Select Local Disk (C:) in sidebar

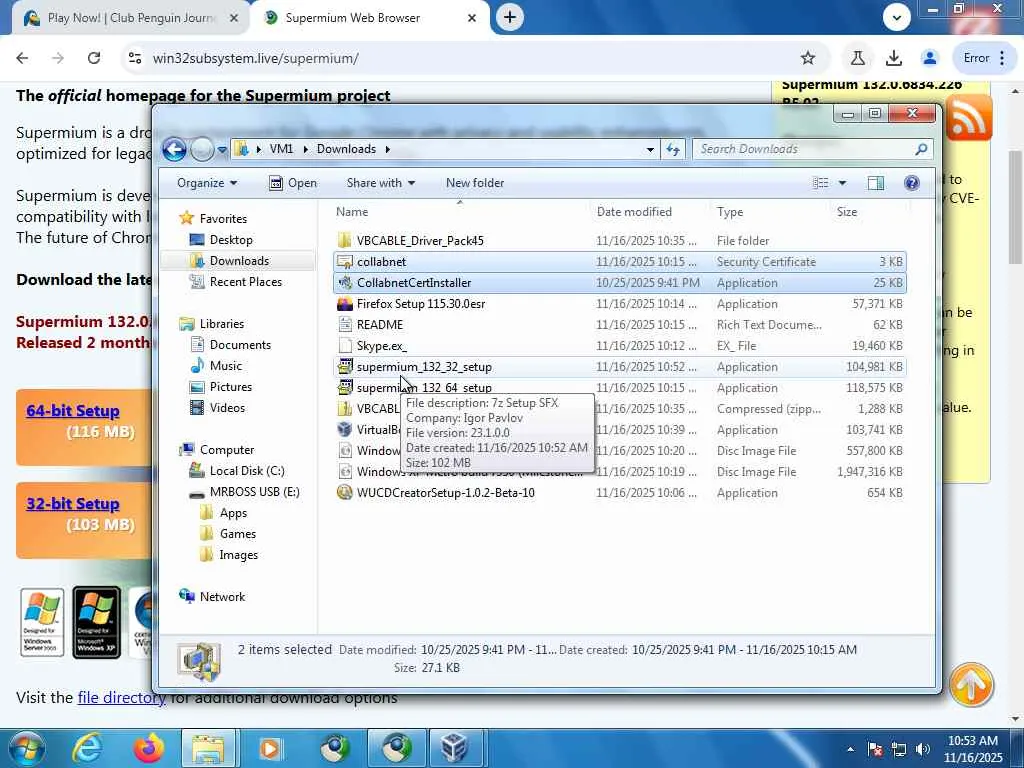[237, 470]
